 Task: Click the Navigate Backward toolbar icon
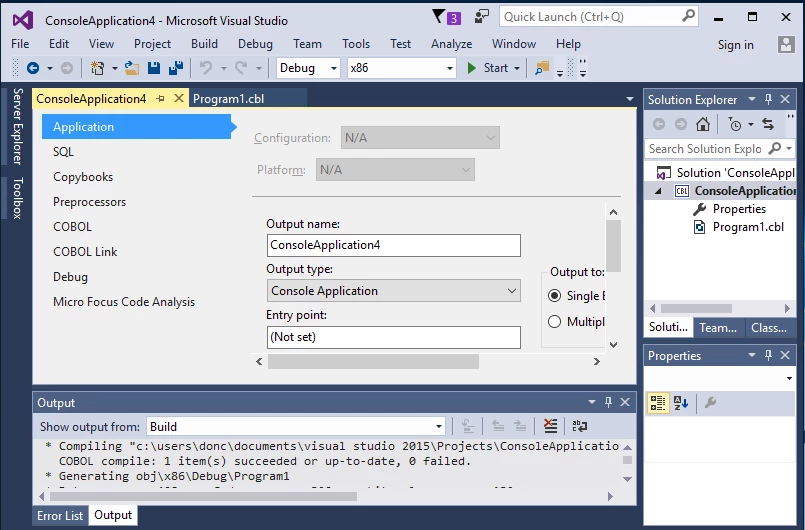33,68
